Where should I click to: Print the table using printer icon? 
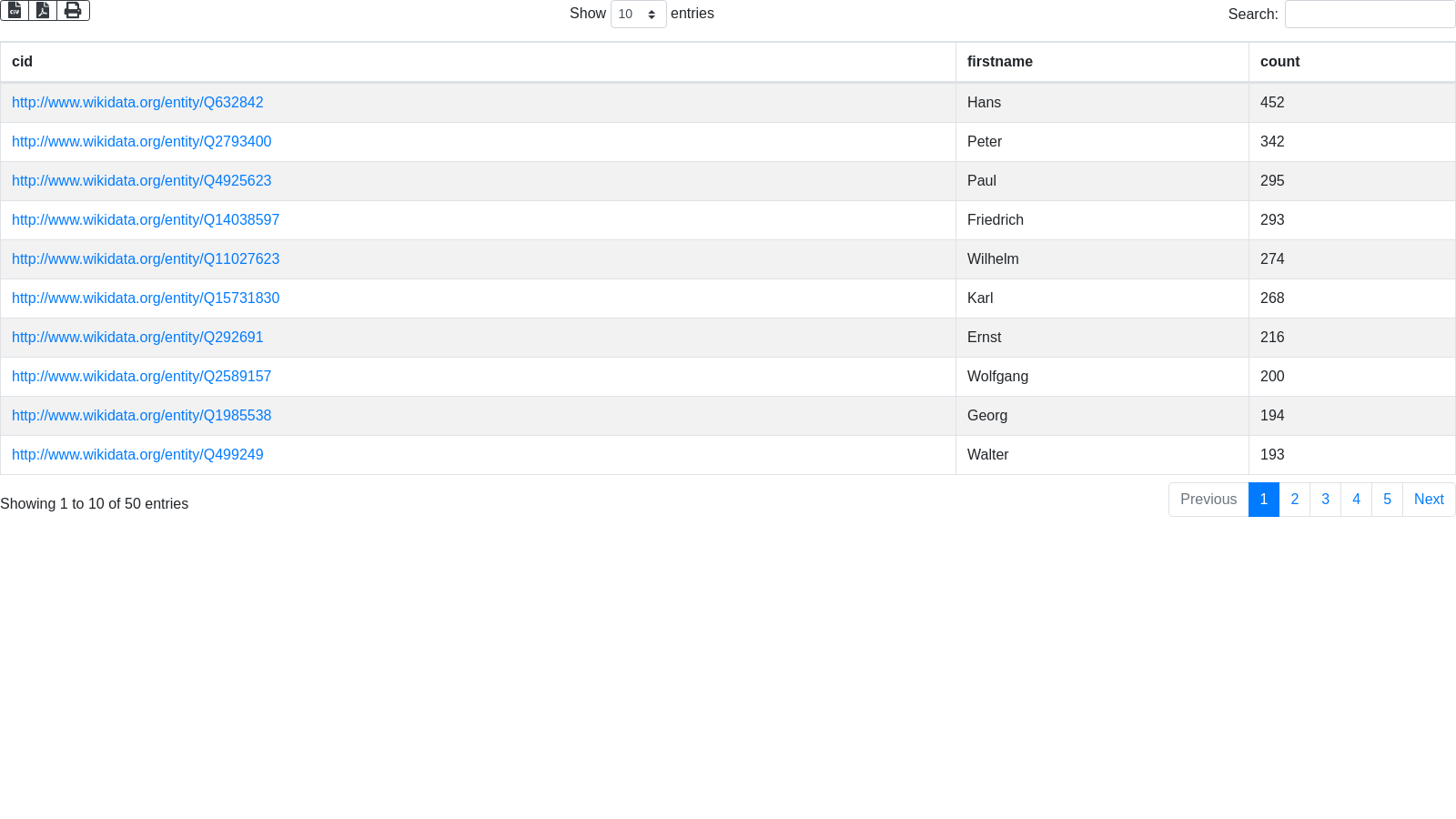[x=73, y=10]
